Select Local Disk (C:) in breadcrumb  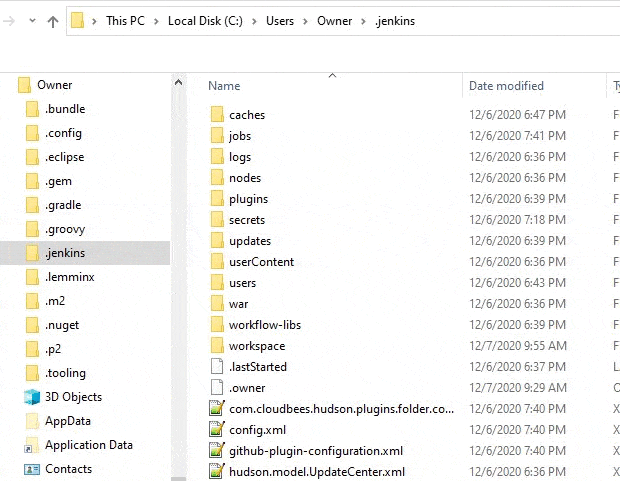click(205, 21)
